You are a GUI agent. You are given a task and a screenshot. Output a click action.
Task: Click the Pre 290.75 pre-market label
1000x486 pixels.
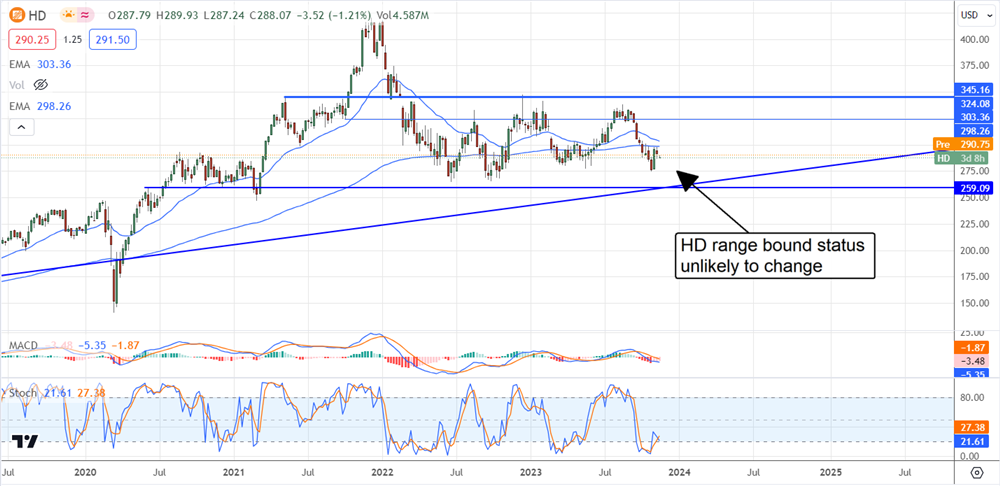point(962,145)
